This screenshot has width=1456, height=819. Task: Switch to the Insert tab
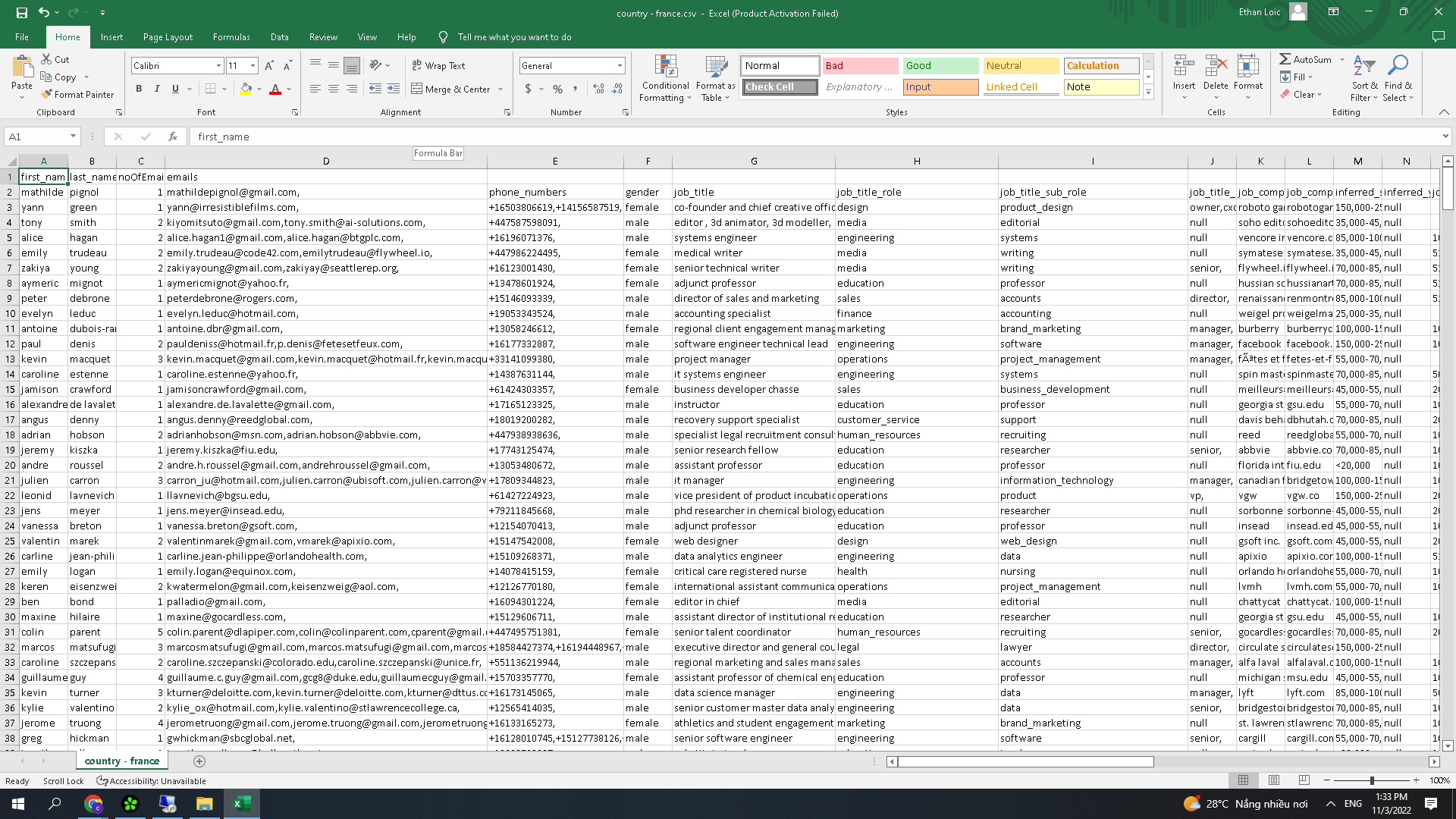click(x=111, y=36)
